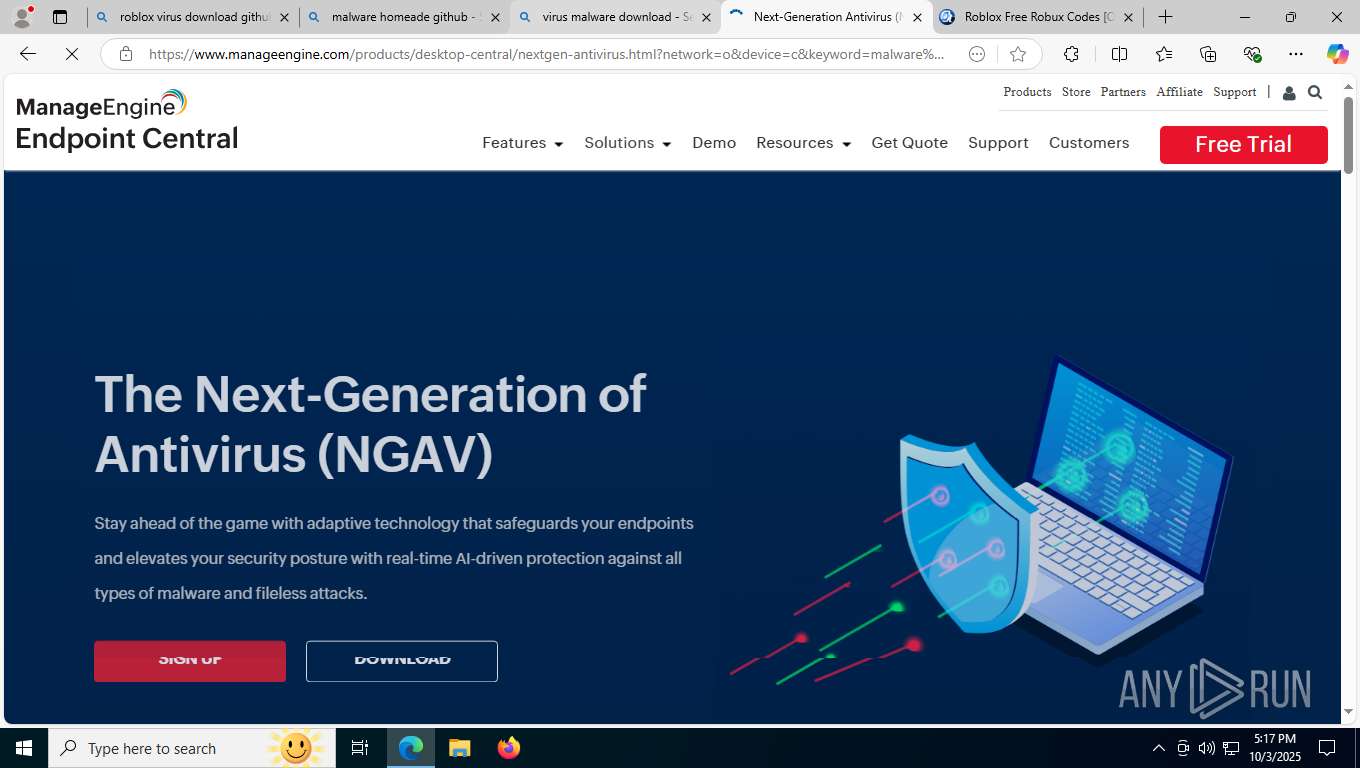Launch Firefox from the taskbar
Viewport: 1360px width, 768px height.
(x=509, y=748)
